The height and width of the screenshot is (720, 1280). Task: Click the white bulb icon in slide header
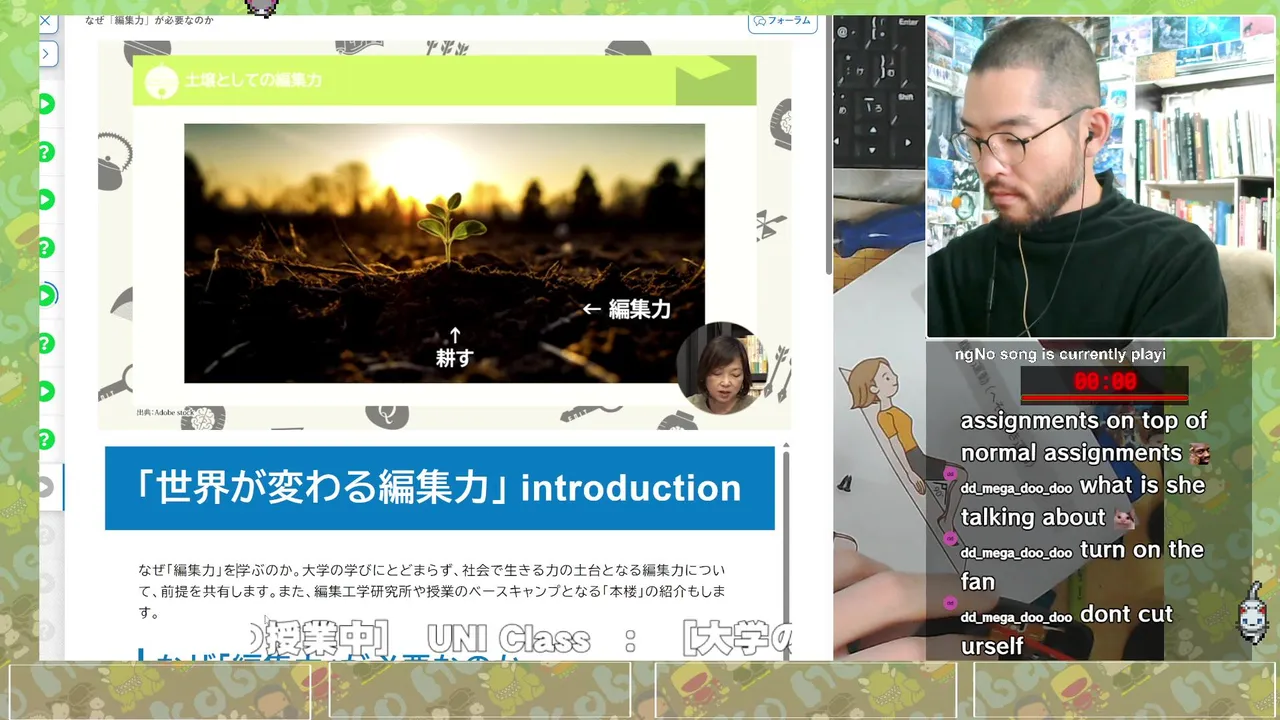click(161, 81)
